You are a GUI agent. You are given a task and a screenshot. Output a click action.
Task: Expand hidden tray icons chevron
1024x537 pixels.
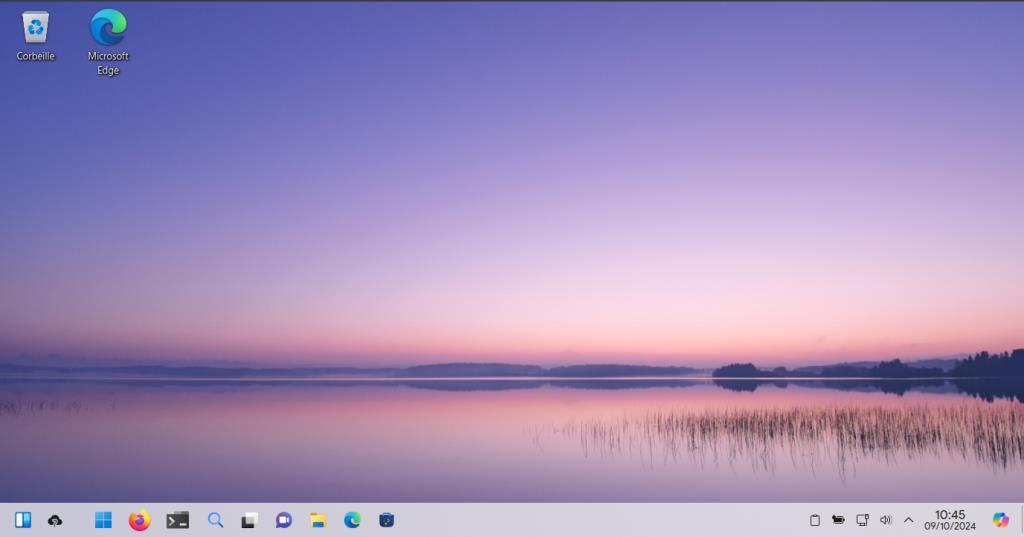pos(908,520)
